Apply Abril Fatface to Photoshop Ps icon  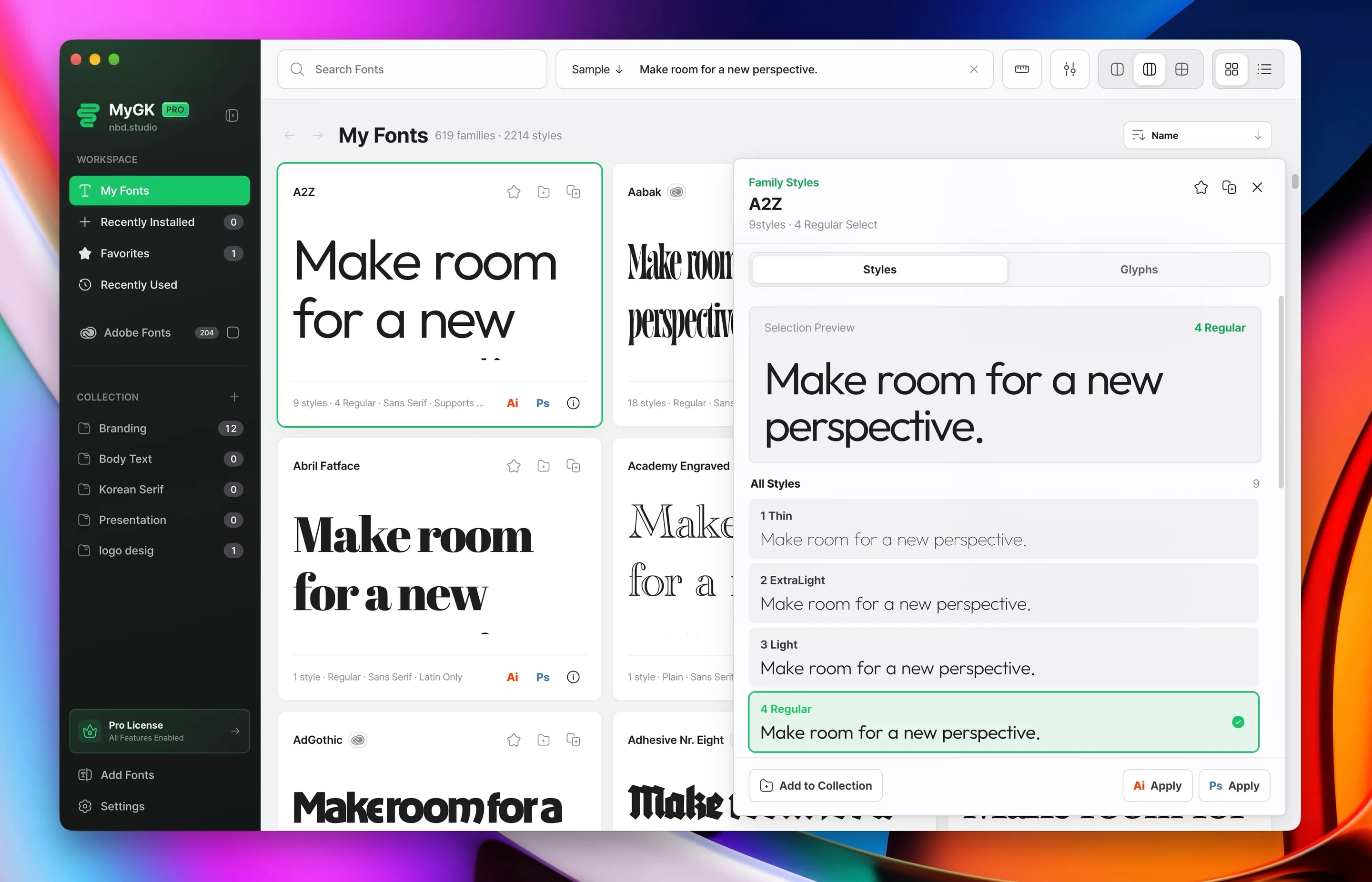[x=543, y=677]
